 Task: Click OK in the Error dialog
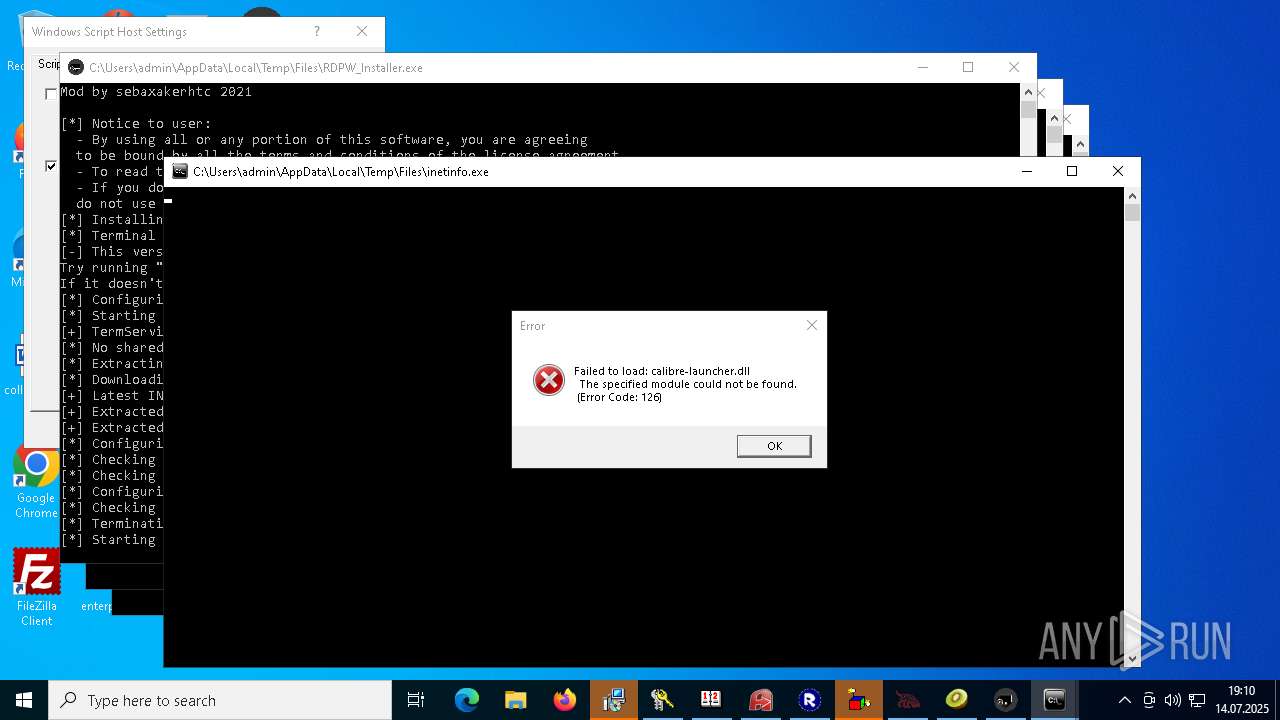click(x=774, y=446)
